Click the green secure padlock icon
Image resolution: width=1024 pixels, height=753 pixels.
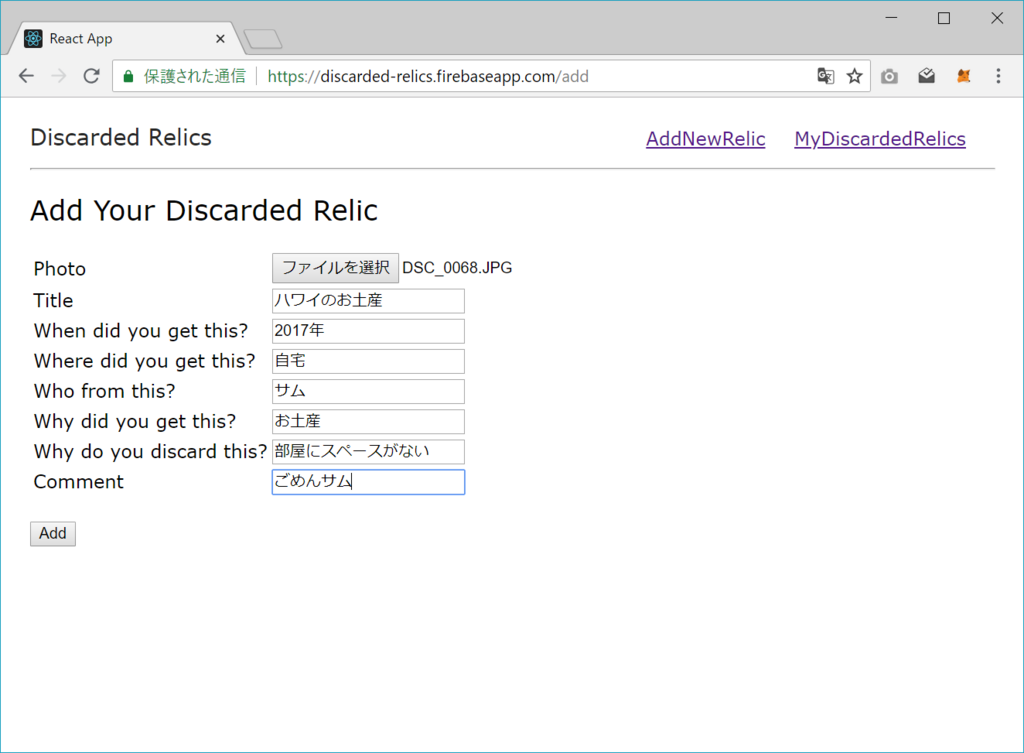tap(129, 76)
